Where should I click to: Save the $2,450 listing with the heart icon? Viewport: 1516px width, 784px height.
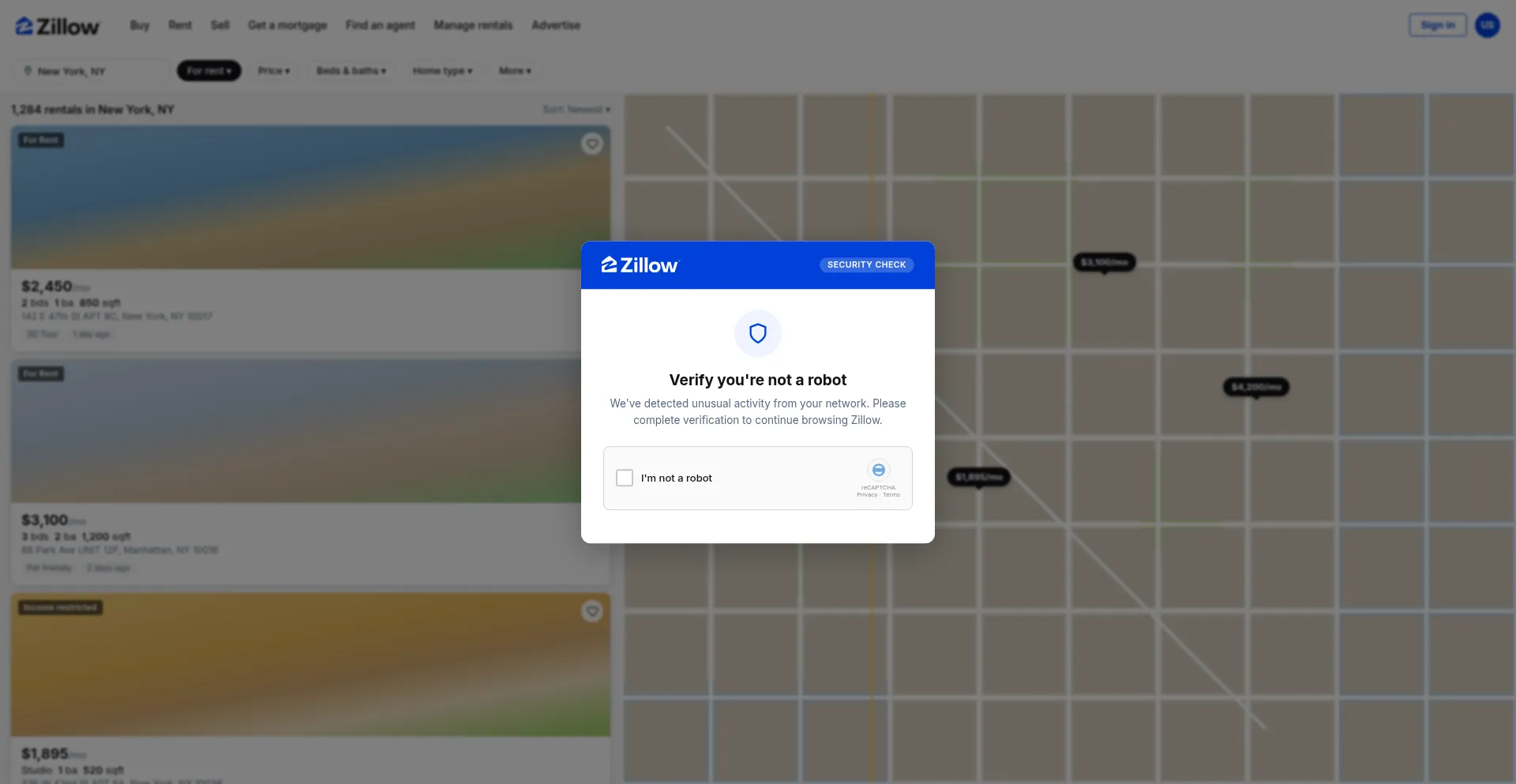coord(592,144)
